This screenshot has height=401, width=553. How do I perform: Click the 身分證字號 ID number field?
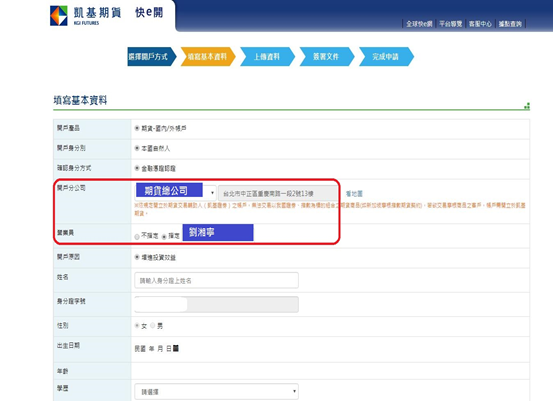pyautogui.click(x=216, y=304)
